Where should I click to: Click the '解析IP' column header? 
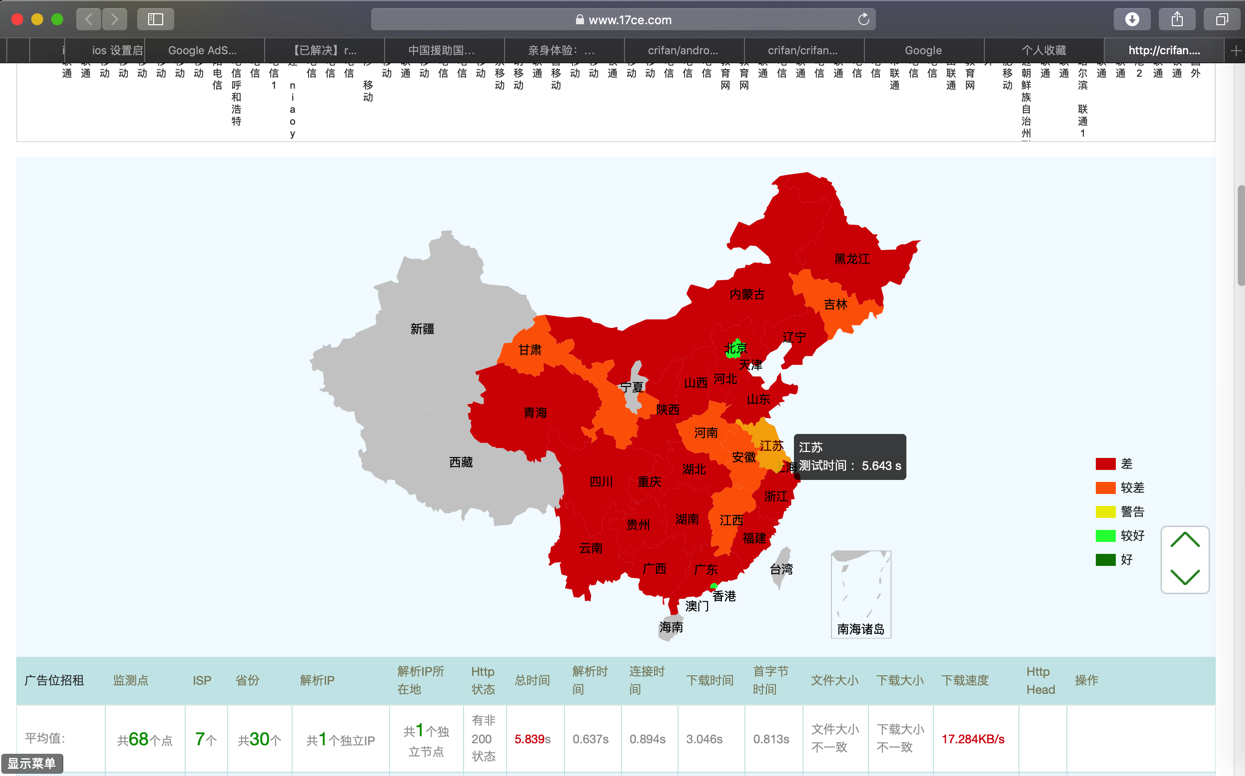click(317, 680)
